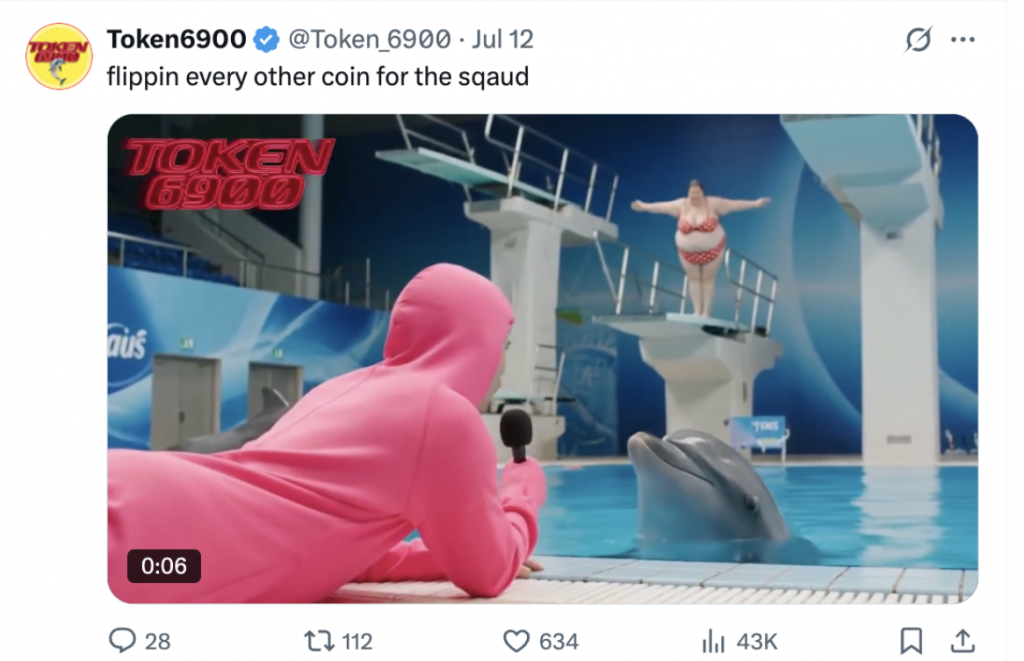Click the 0:06 video duration badge

click(x=164, y=566)
